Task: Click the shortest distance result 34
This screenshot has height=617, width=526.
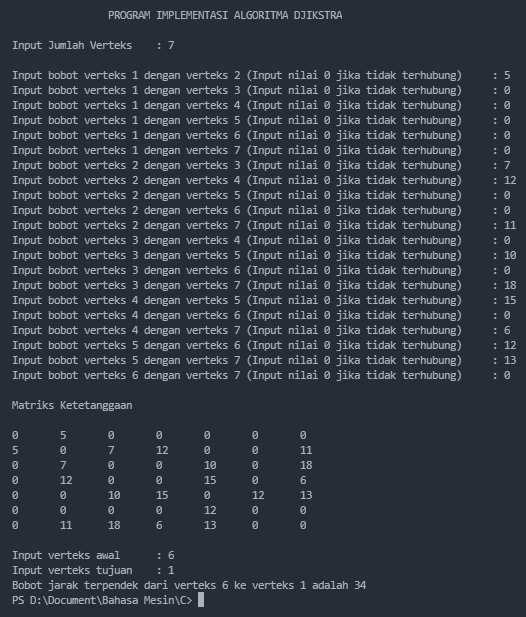Action: [x=360, y=585]
